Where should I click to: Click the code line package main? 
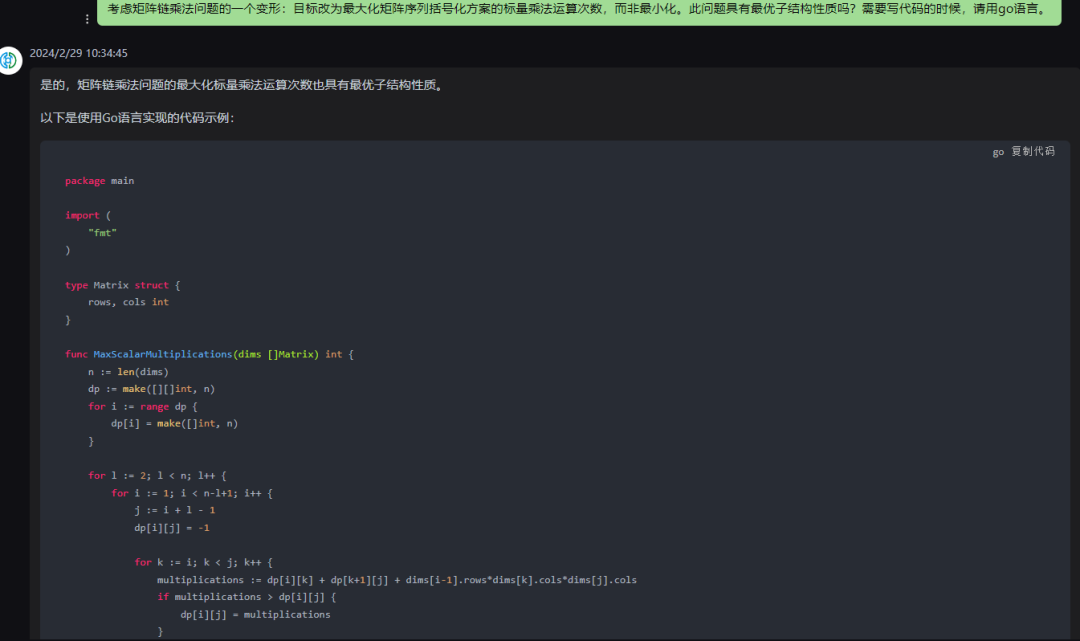coord(100,180)
